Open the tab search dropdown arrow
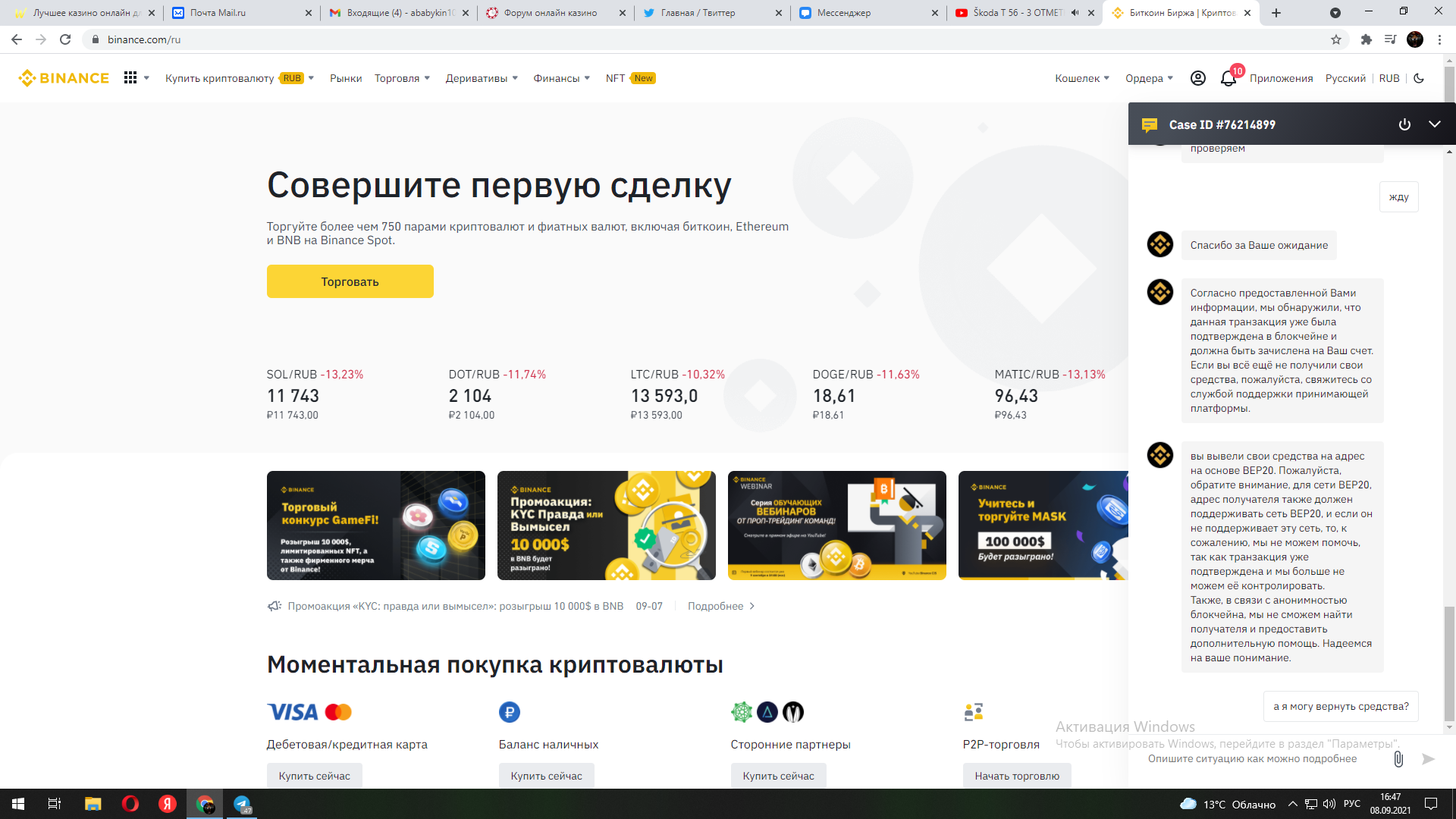Image resolution: width=1456 pixels, height=819 pixels. click(1335, 13)
